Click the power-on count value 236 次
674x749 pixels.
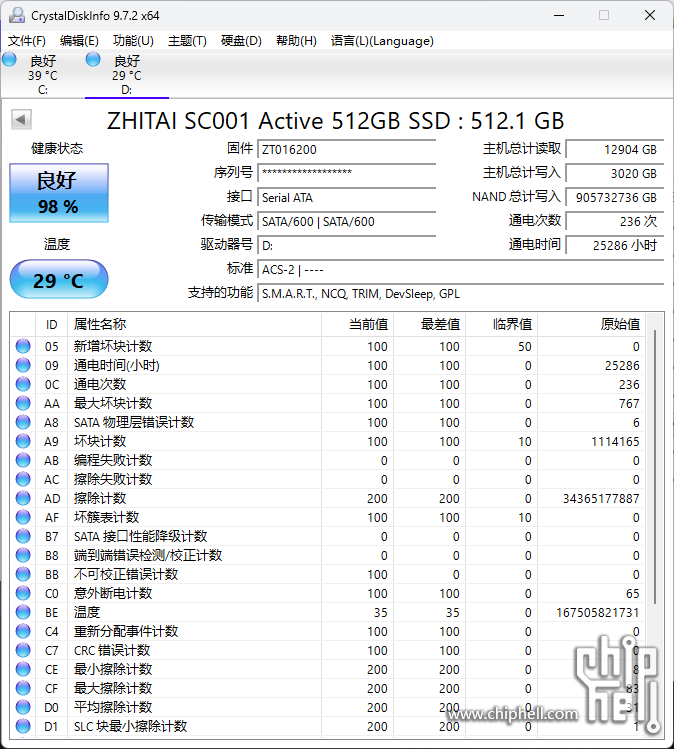(x=615, y=221)
